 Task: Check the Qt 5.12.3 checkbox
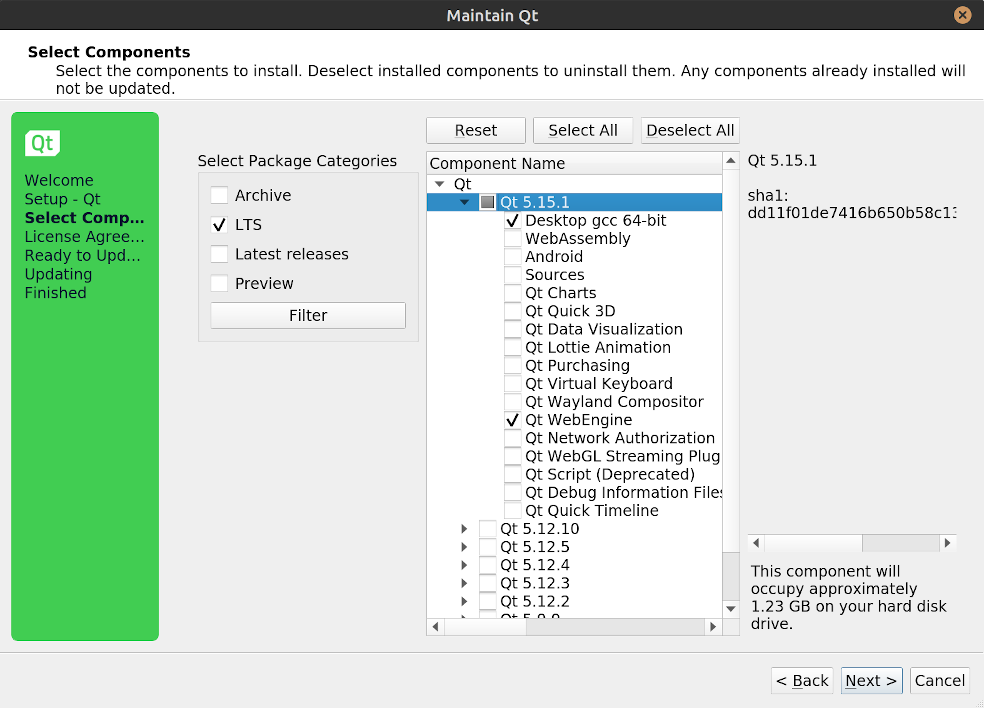(487, 584)
